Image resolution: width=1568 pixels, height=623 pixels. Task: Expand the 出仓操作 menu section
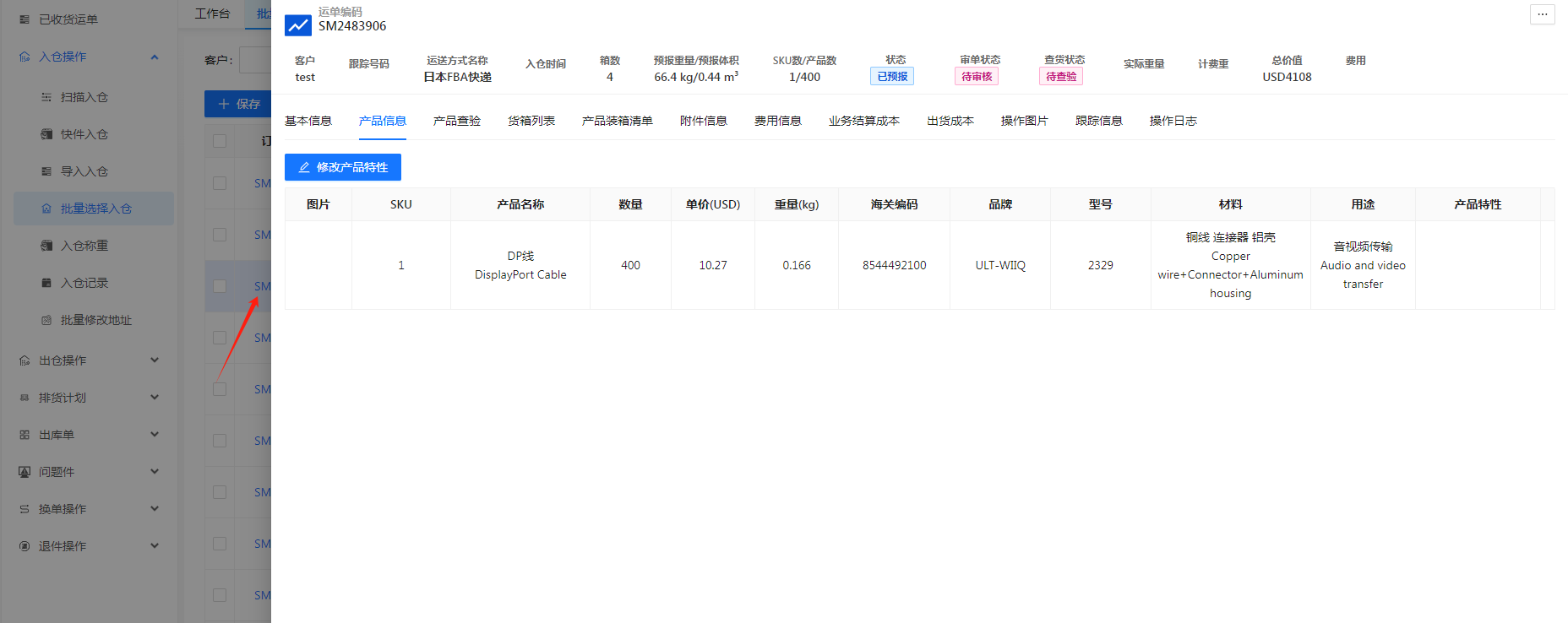[155, 360]
